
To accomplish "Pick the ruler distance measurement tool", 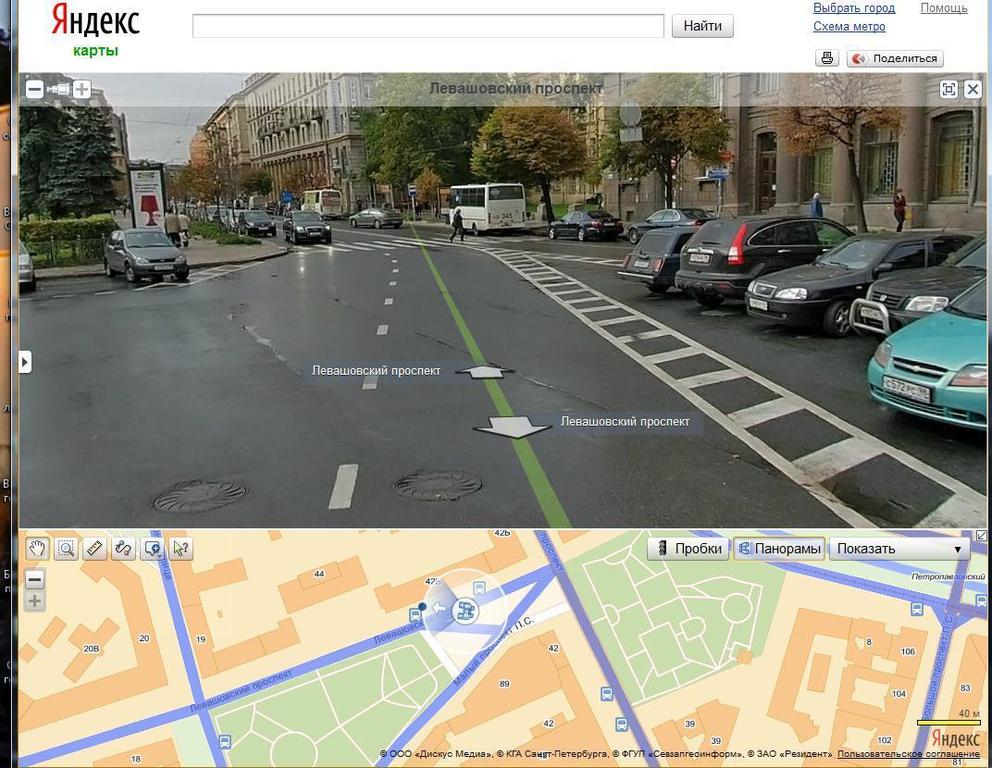I will 95,548.
